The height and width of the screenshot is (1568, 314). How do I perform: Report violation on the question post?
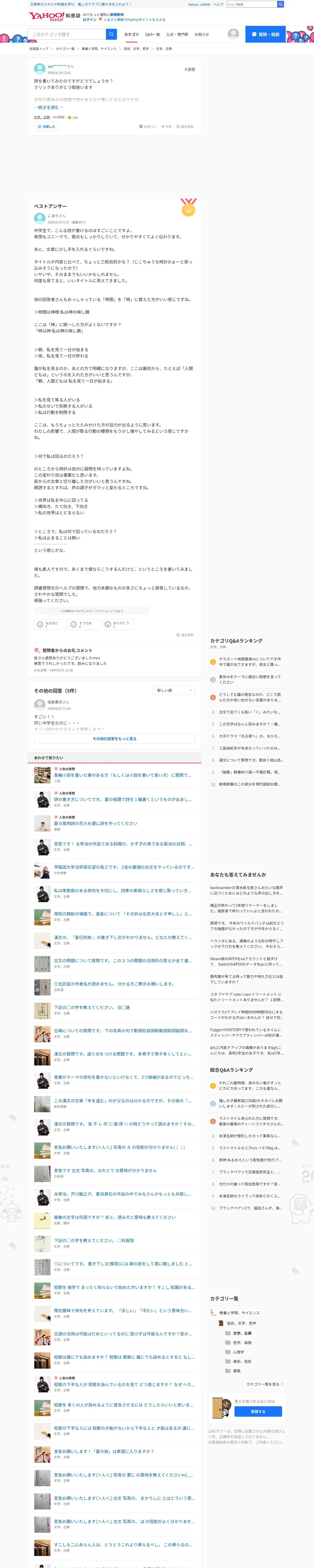[185, 126]
